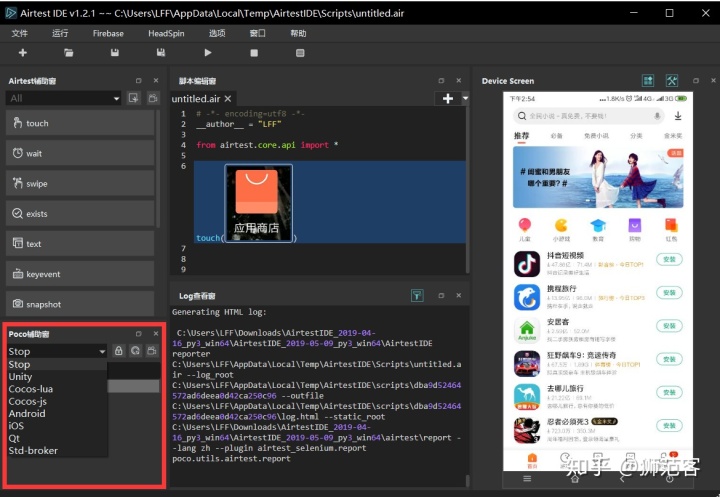Float the Poco assistant panel
720x497 pixels.
click(x=139, y=334)
